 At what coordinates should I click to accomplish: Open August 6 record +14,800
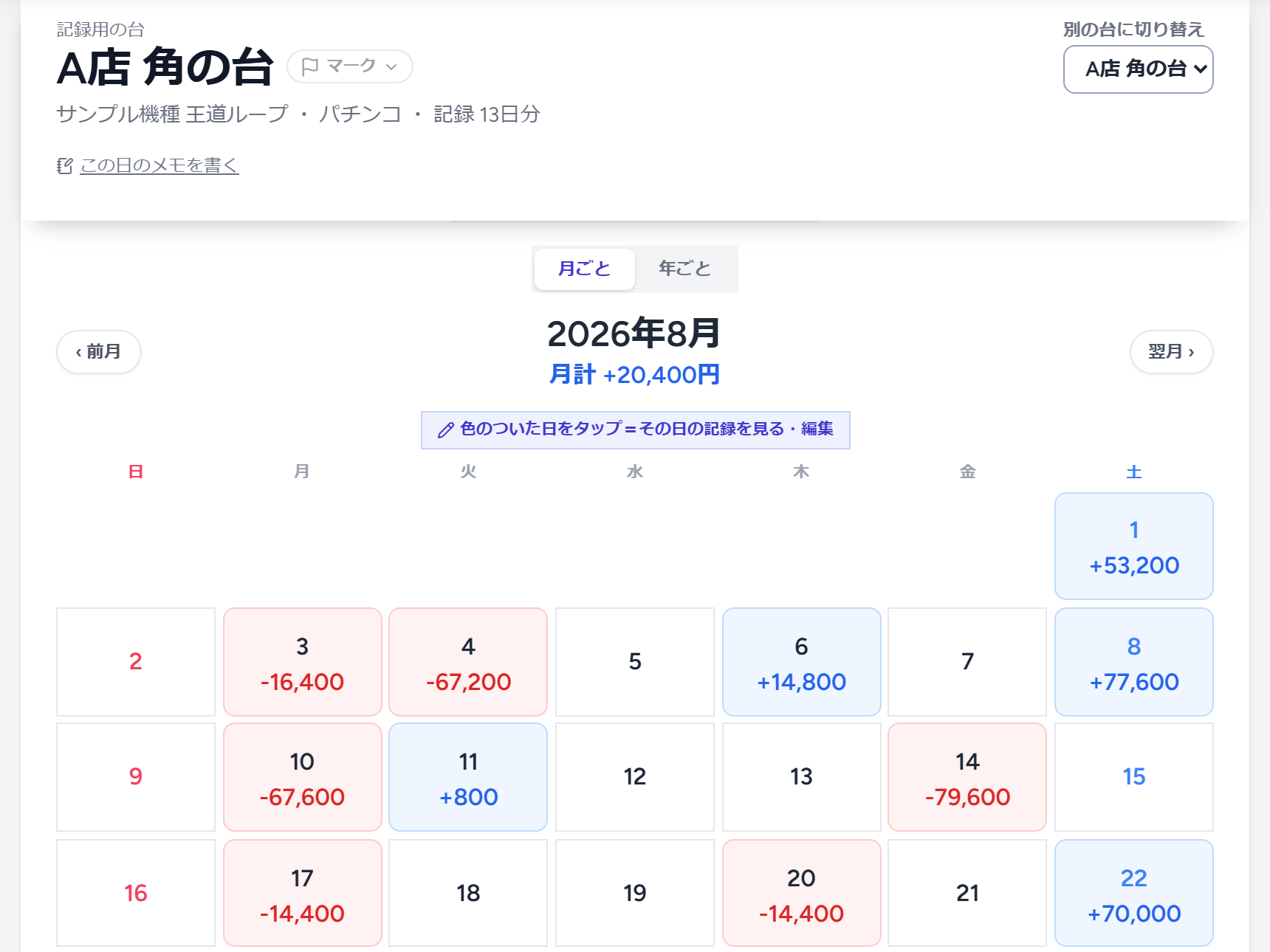(x=801, y=662)
